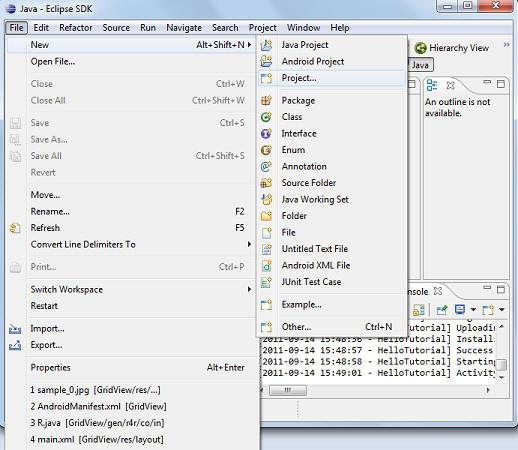The width and height of the screenshot is (518, 450).
Task: Open the Help menu
Action: [340, 28]
